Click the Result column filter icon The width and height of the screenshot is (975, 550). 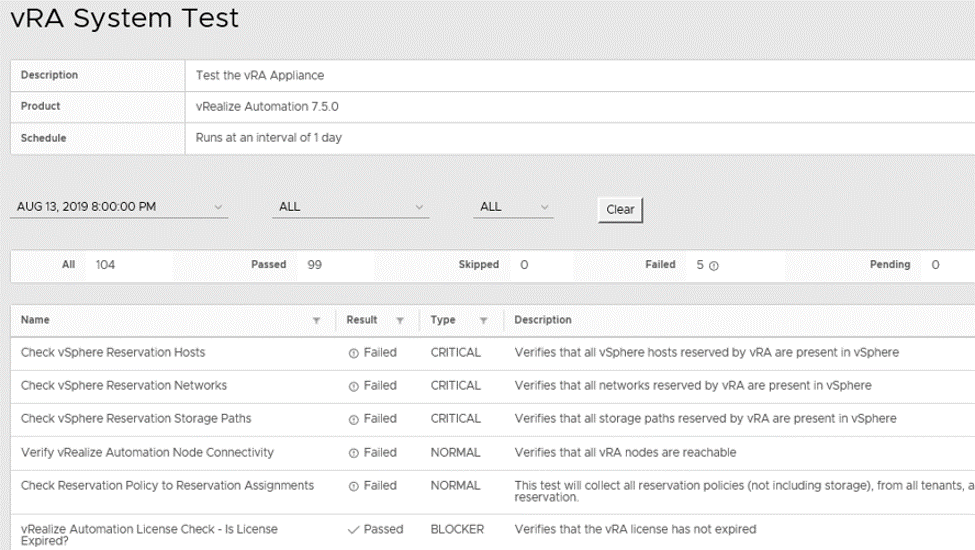[400, 321]
